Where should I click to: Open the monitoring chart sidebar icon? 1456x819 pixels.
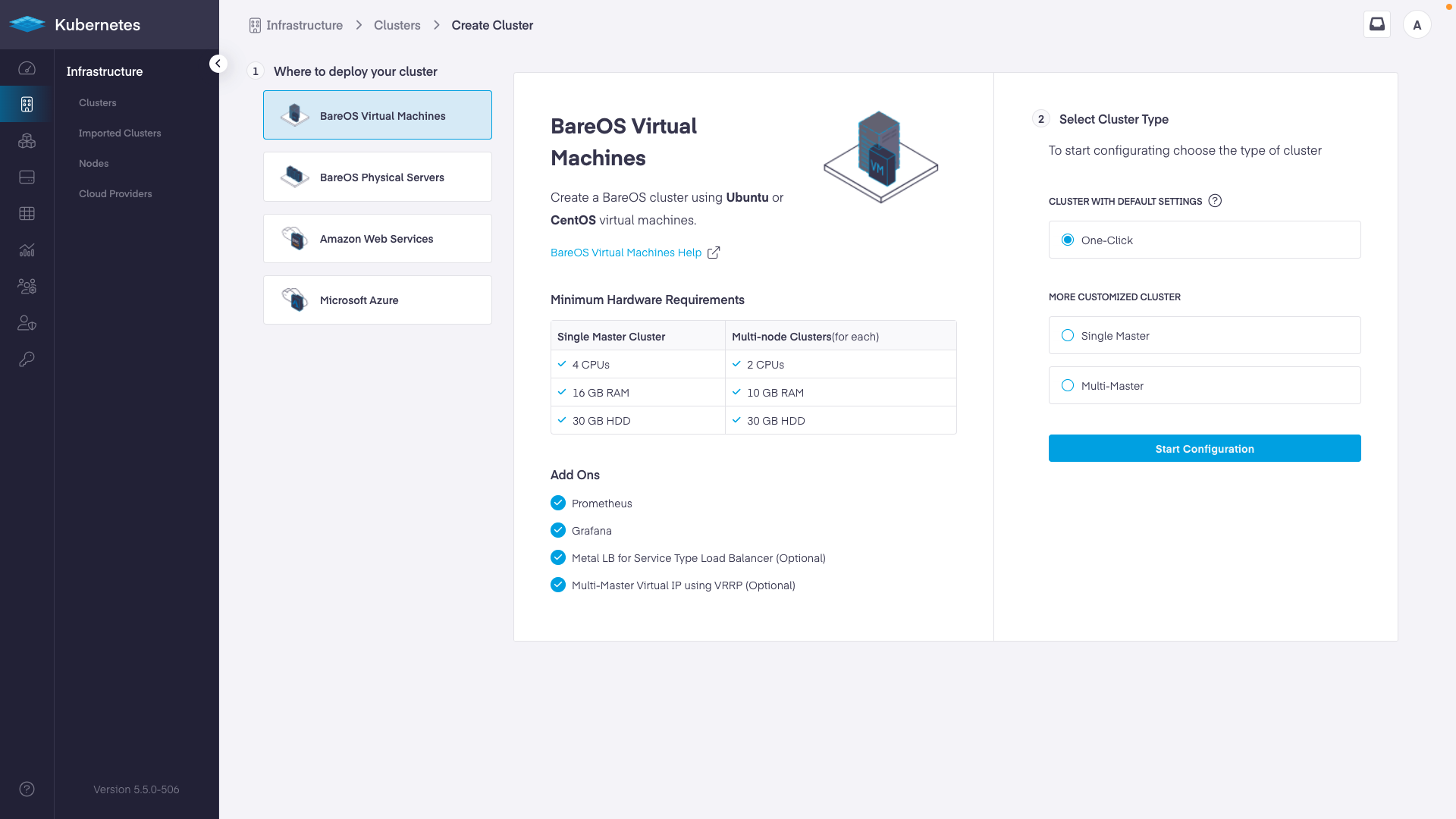coord(27,250)
